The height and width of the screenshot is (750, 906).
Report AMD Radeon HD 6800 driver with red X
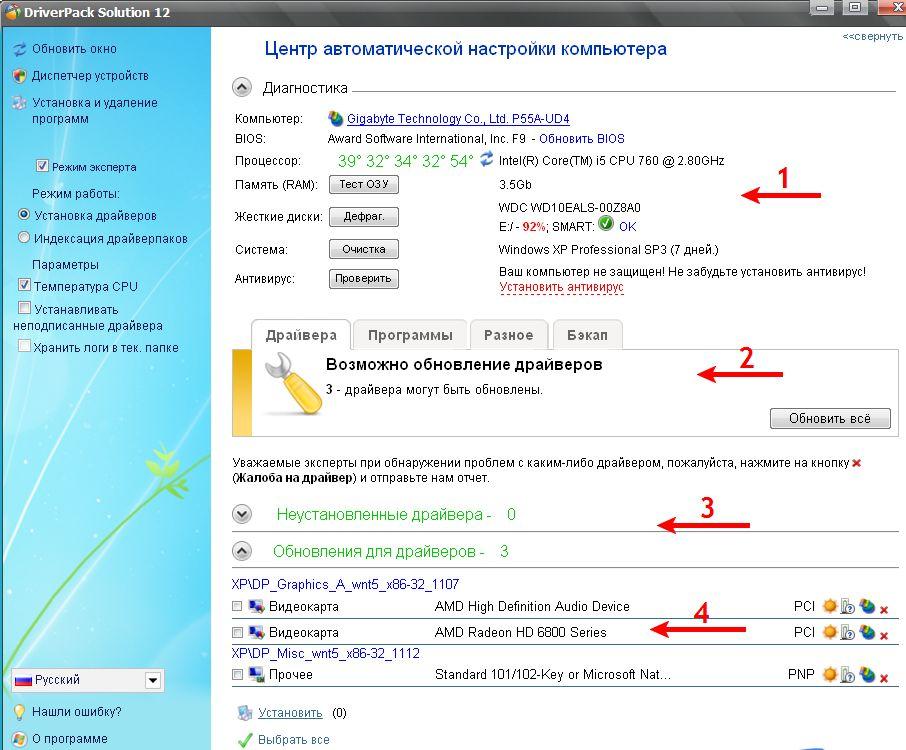pyautogui.click(x=883, y=636)
